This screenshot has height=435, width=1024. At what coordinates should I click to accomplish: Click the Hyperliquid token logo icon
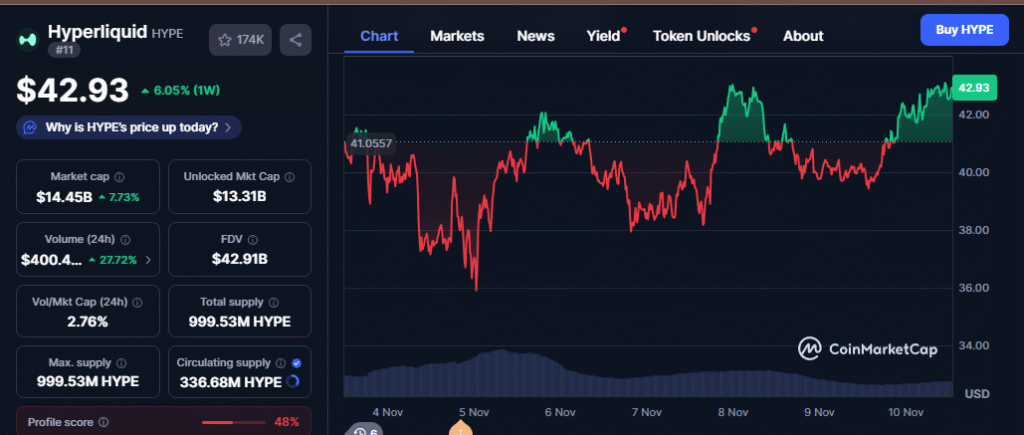[27, 40]
